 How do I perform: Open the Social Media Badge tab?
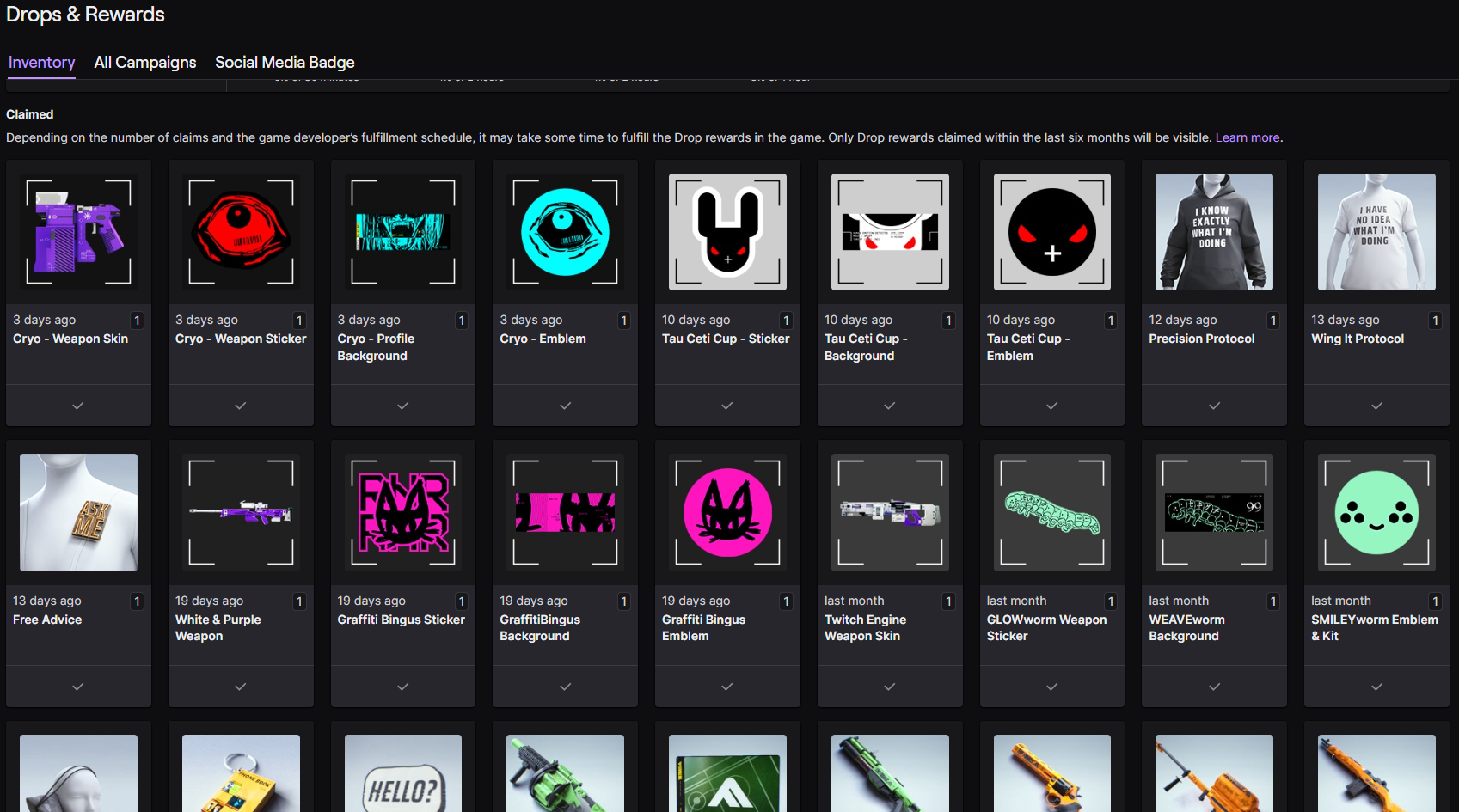coord(285,63)
